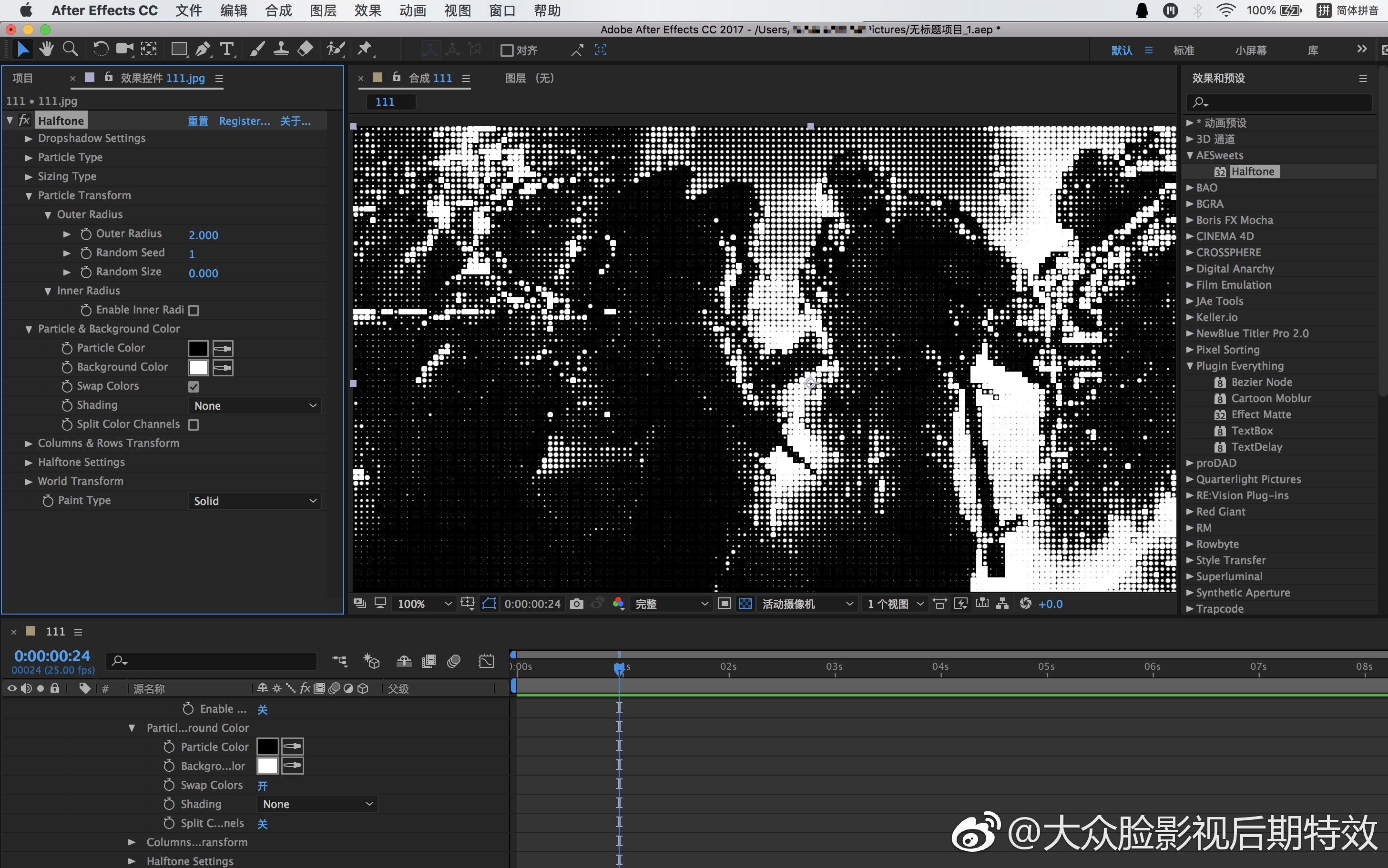
Task: Click the Register... link
Action: pyautogui.click(x=244, y=121)
